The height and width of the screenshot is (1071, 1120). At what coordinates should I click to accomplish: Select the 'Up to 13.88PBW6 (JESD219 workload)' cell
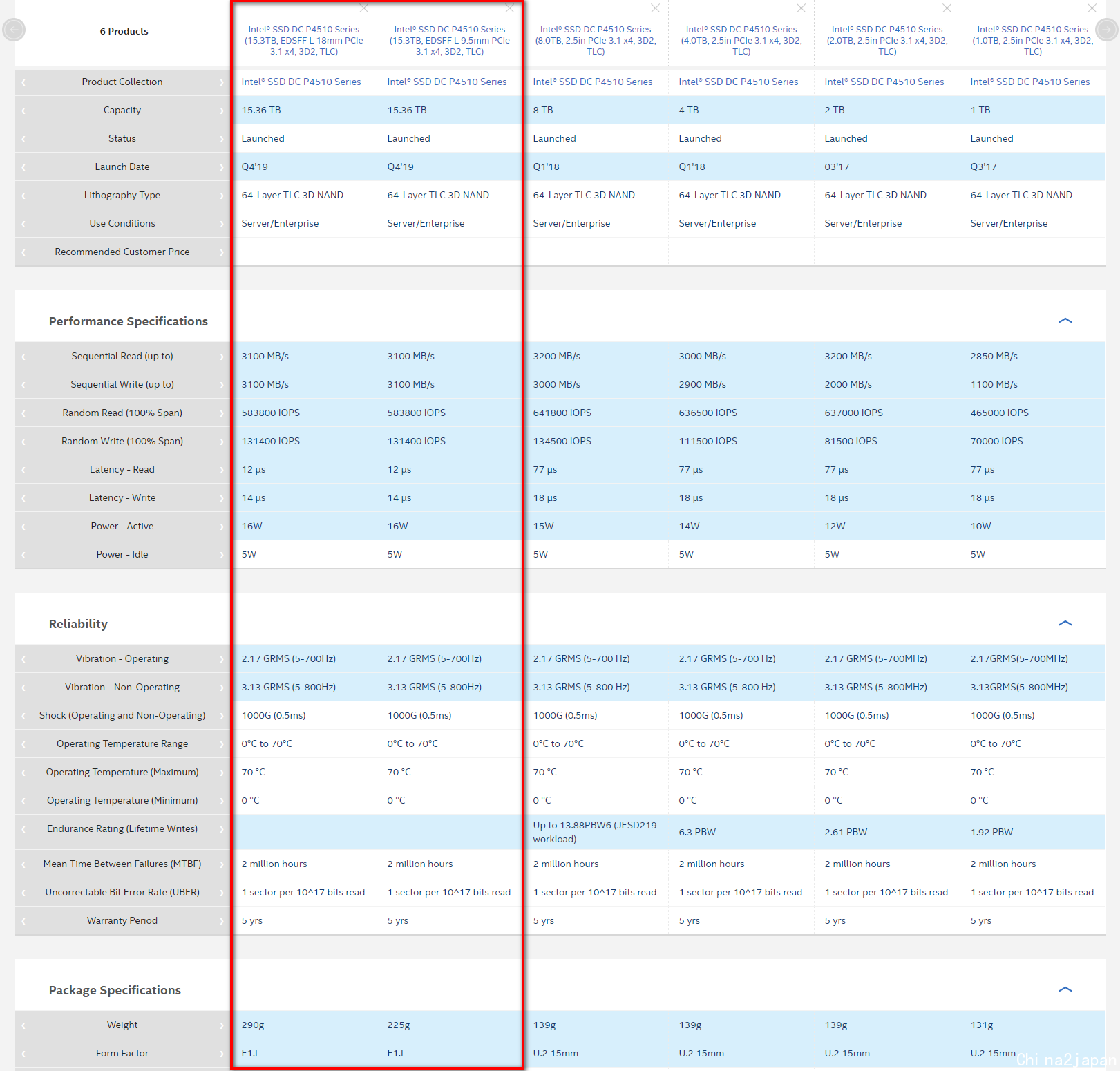click(596, 832)
